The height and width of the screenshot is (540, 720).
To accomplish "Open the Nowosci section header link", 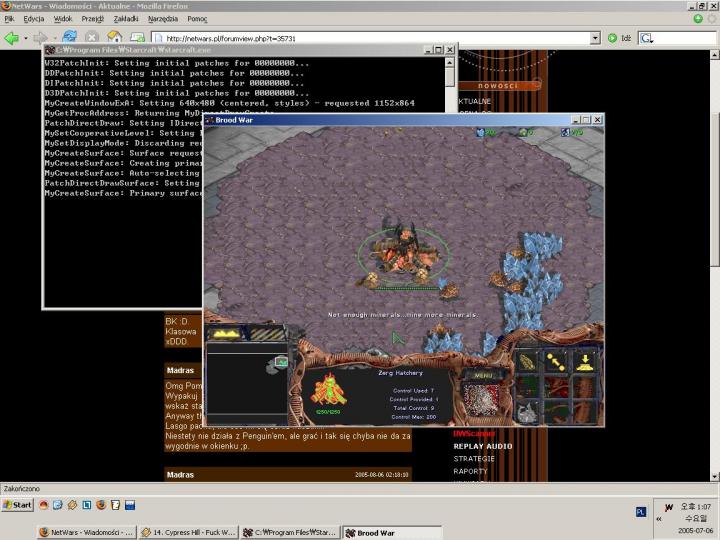I will pos(498,85).
